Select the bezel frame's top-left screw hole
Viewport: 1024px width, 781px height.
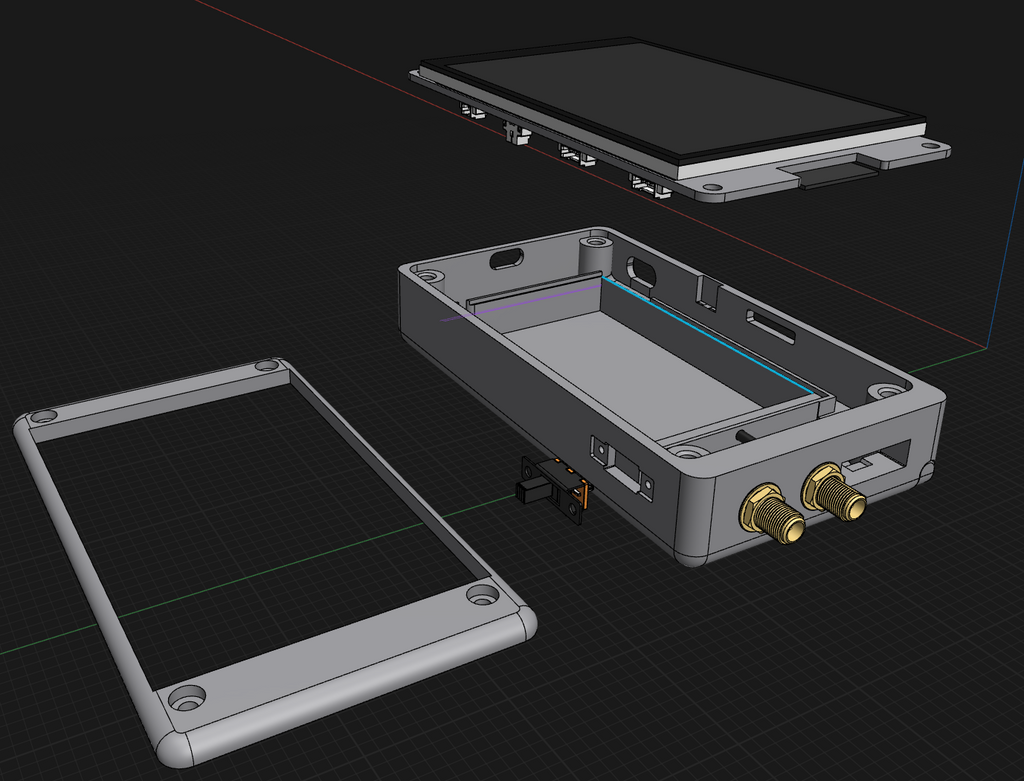pyautogui.click(x=44, y=416)
